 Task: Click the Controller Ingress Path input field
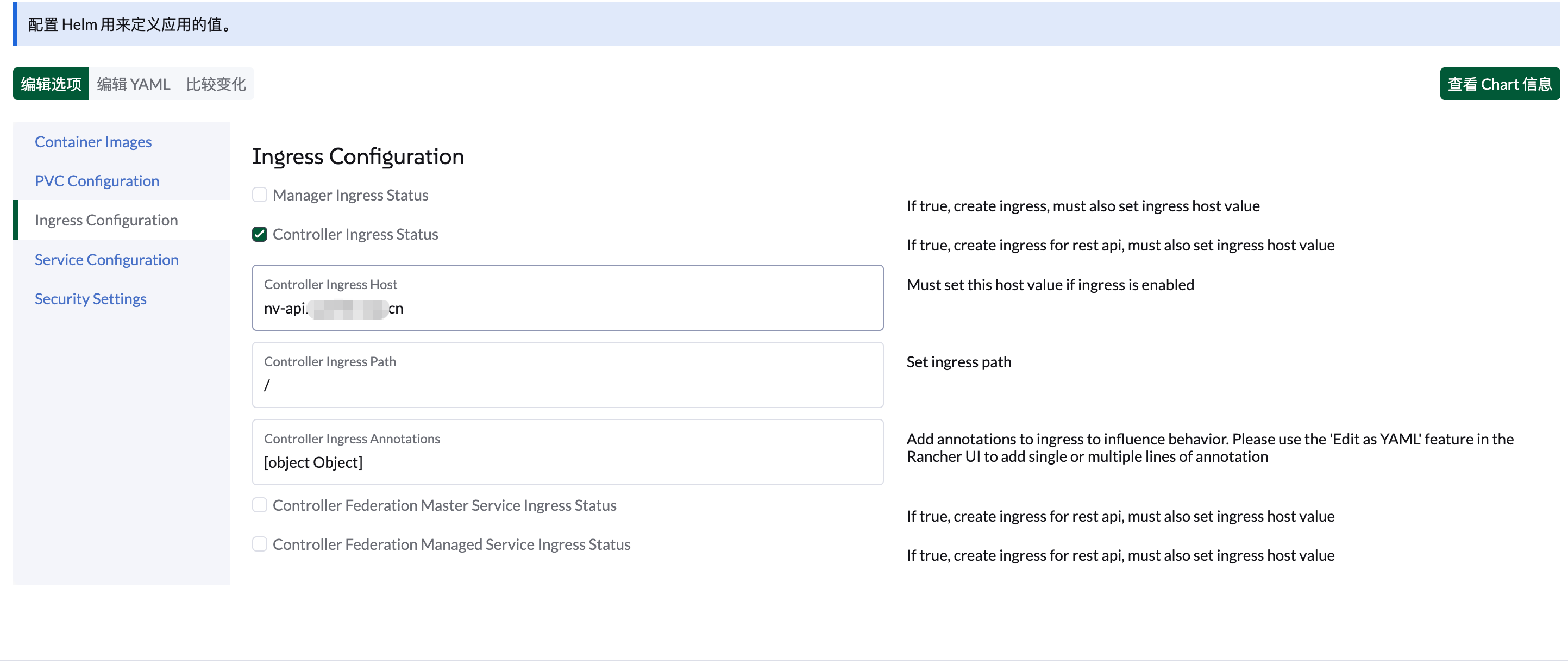click(567, 385)
